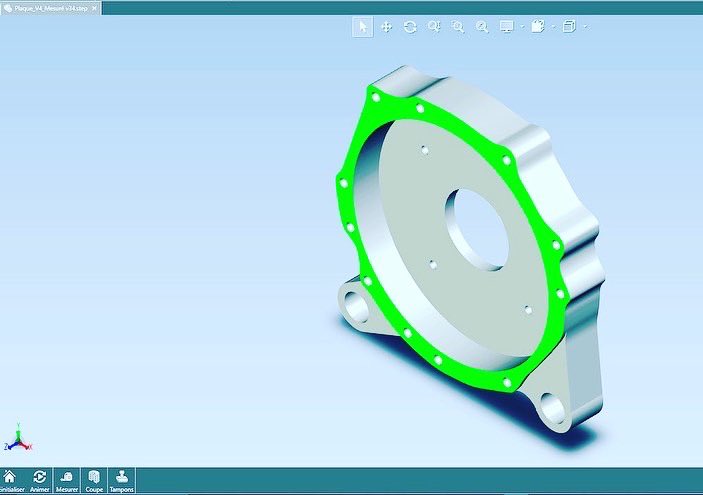
Task: Enable the Rotate view tool
Action: [410, 27]
